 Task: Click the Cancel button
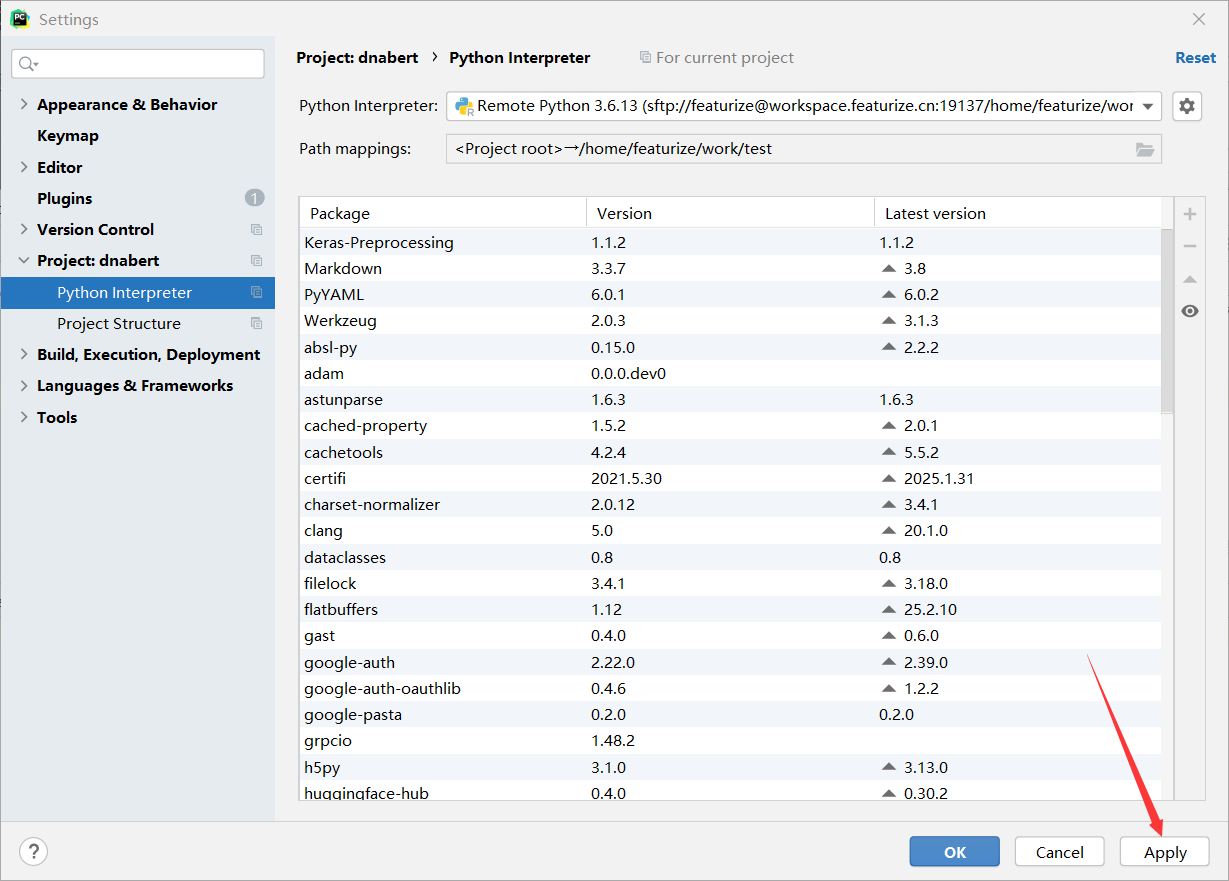coord(1060,852)
